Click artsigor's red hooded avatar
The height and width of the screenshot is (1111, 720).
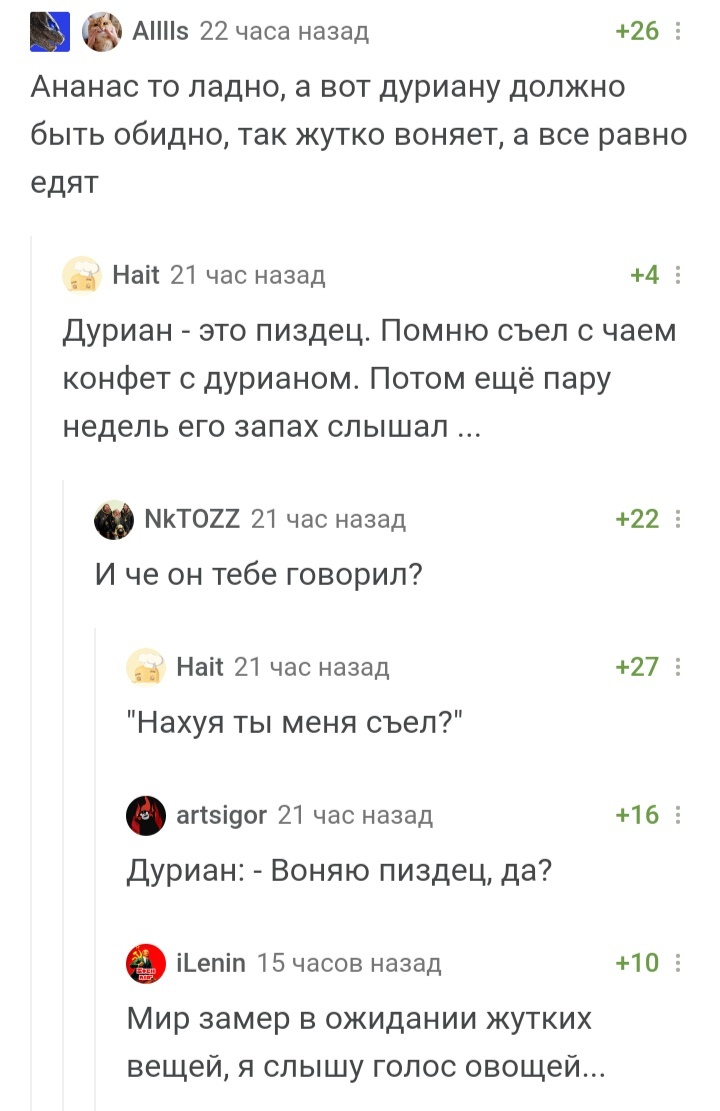[146, 816]
